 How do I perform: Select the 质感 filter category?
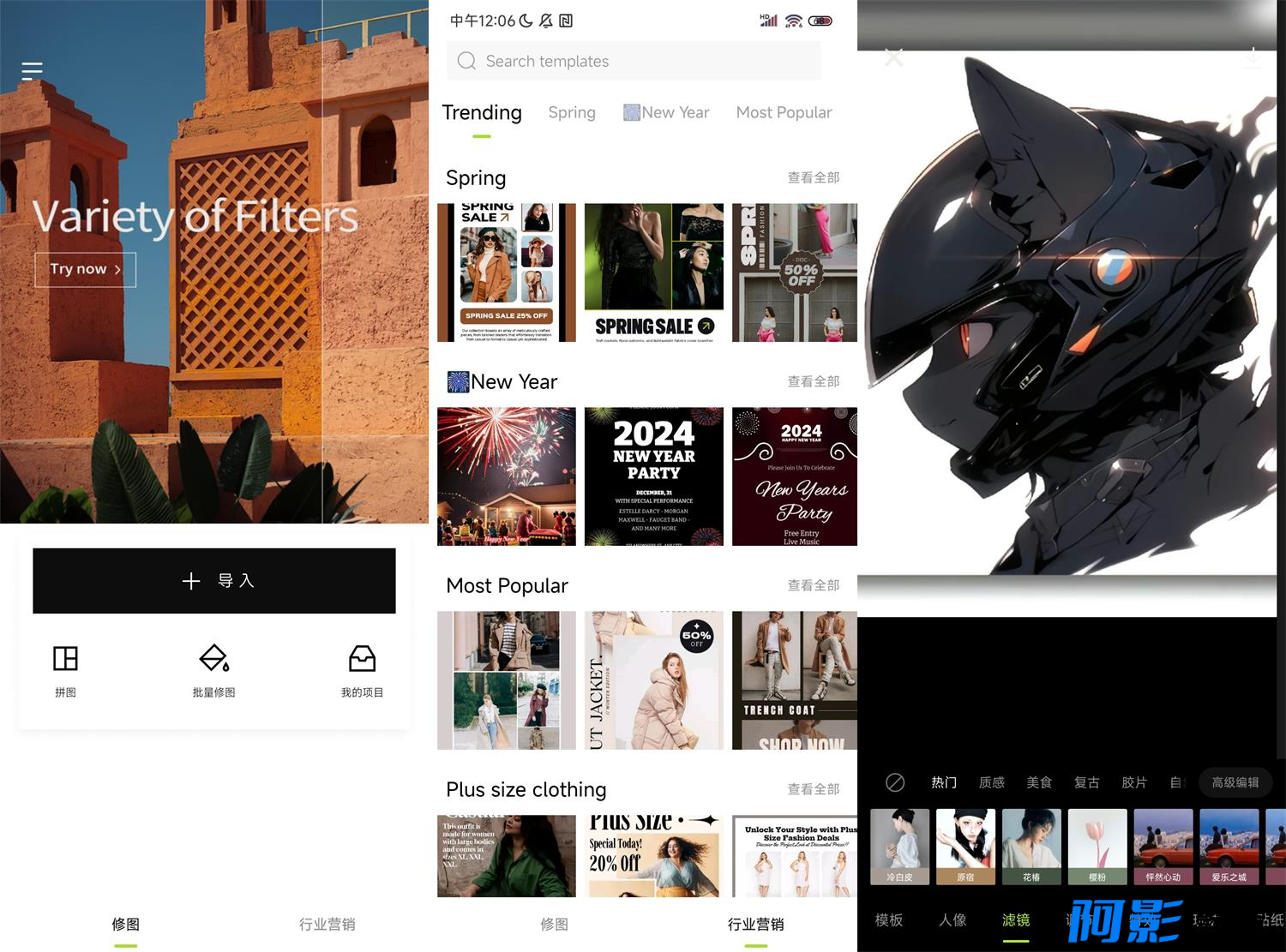pos(992,782)
